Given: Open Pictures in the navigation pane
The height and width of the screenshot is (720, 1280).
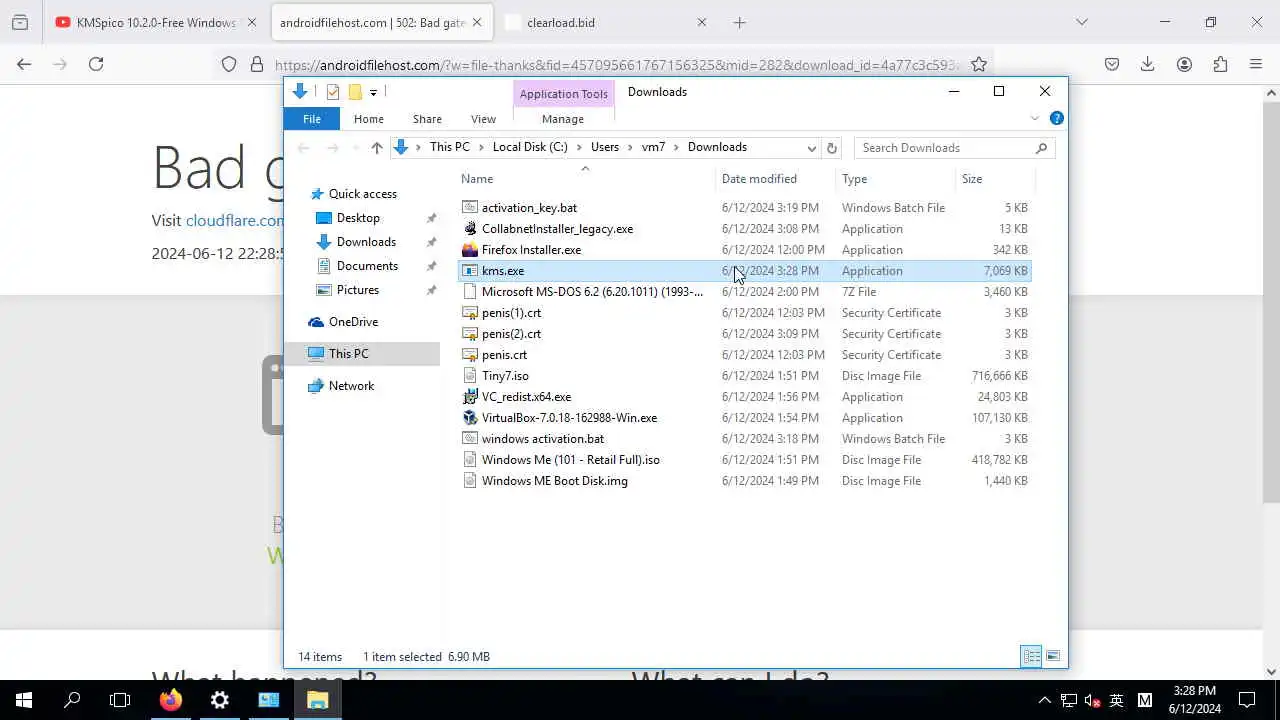Looking at the screenshot, I should coord(358,290).
